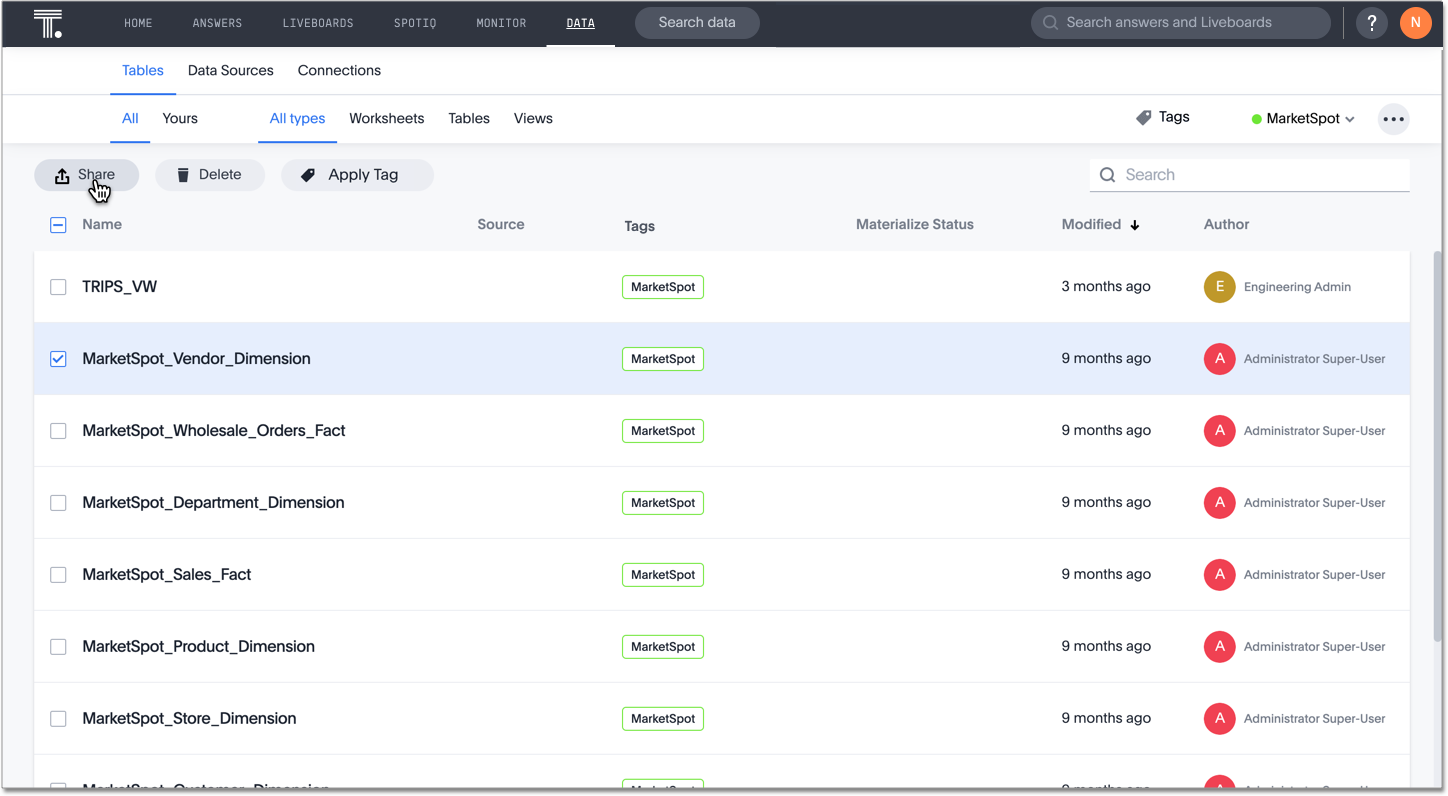Click the Search data button

pyautogui.click(x=697, y=23)
